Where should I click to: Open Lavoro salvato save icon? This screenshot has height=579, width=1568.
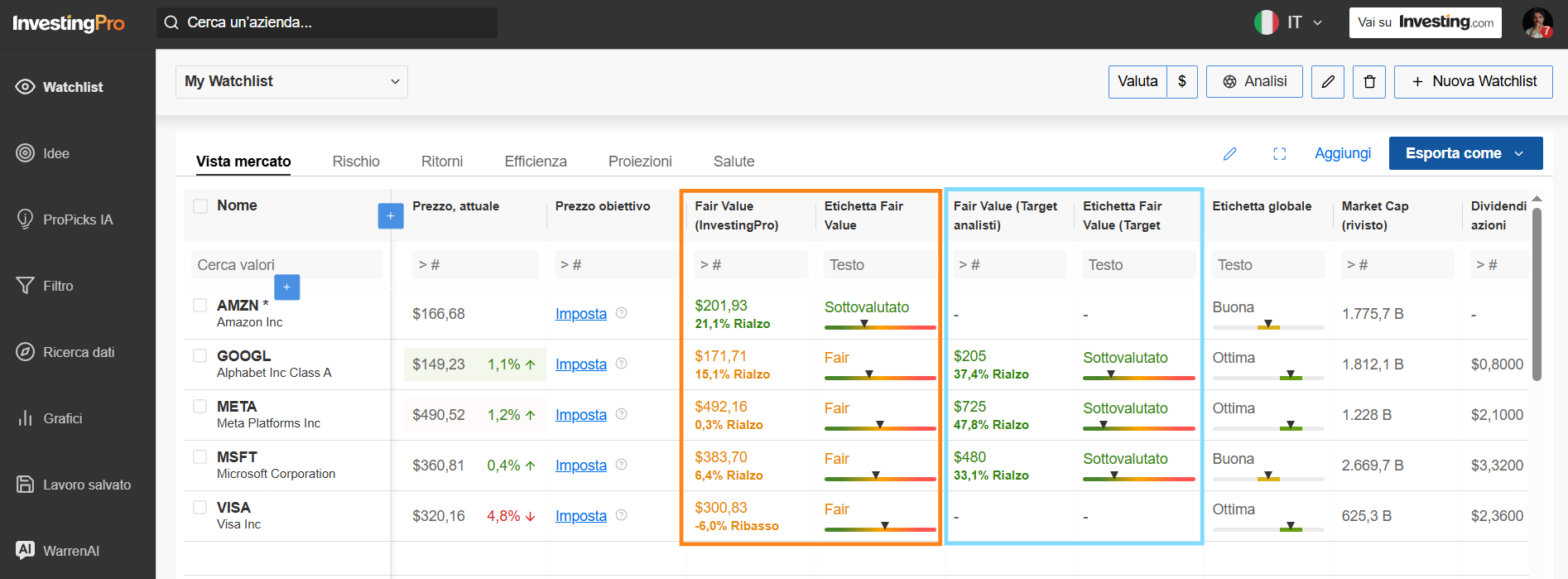point(25,485)
